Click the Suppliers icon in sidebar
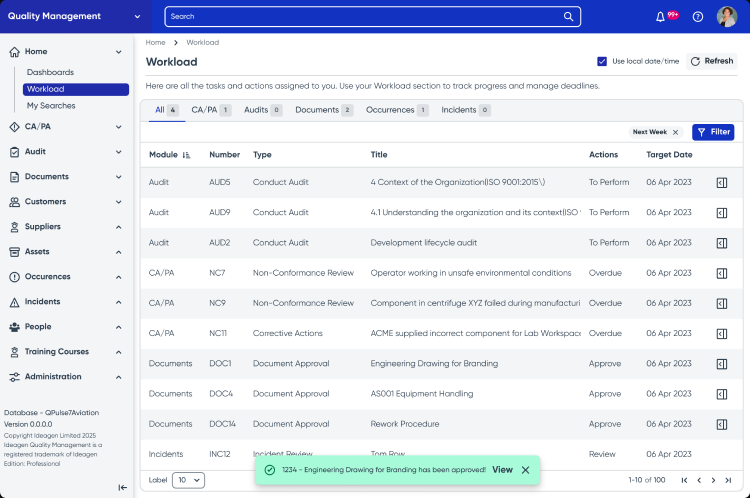 (x=14, y=227)
